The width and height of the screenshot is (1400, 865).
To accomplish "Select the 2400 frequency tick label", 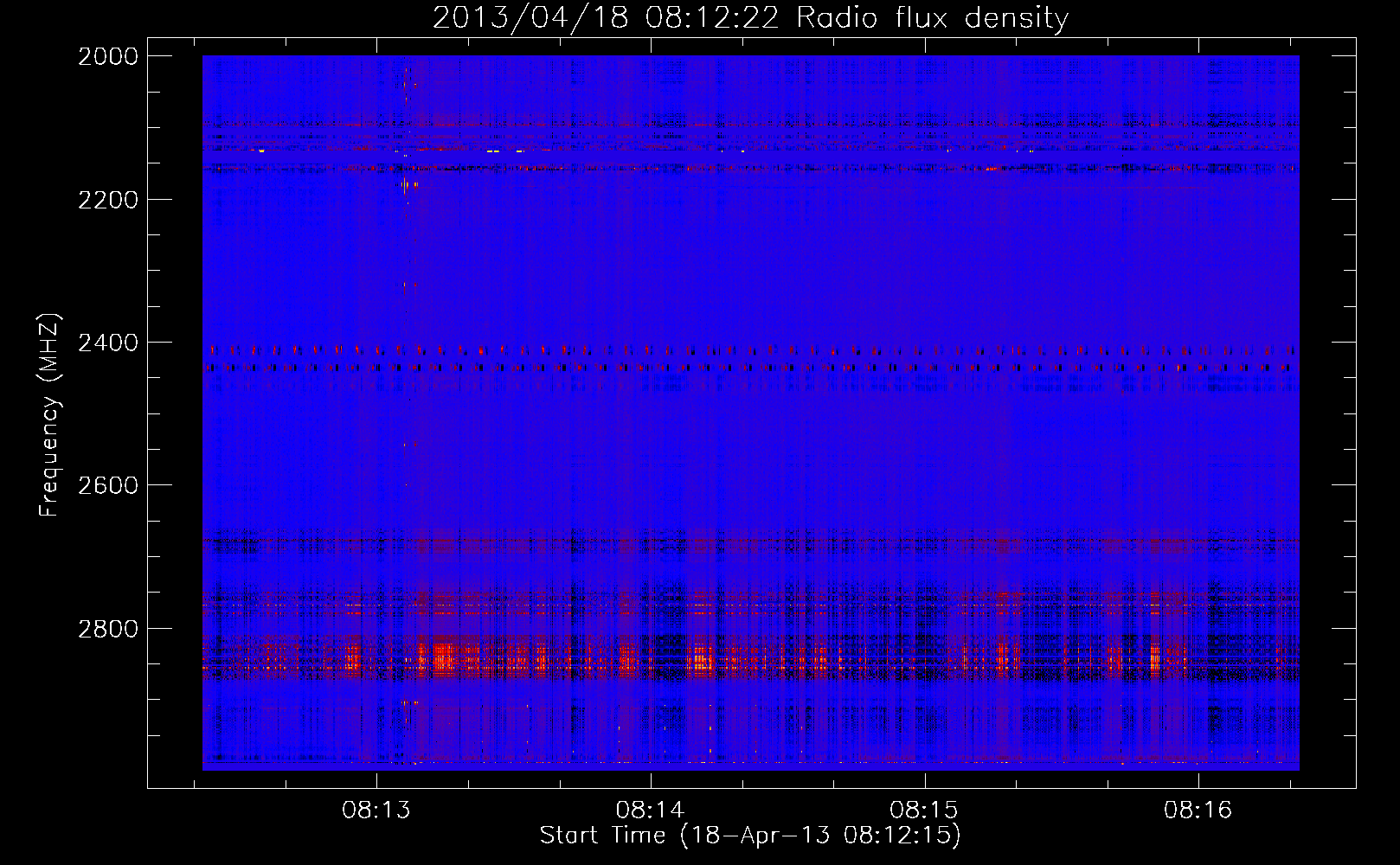I will [108, 343].
